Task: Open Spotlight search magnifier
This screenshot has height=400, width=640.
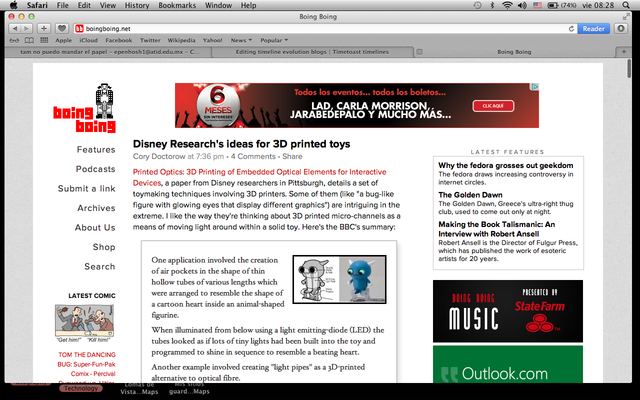Action: pos(626,5)
